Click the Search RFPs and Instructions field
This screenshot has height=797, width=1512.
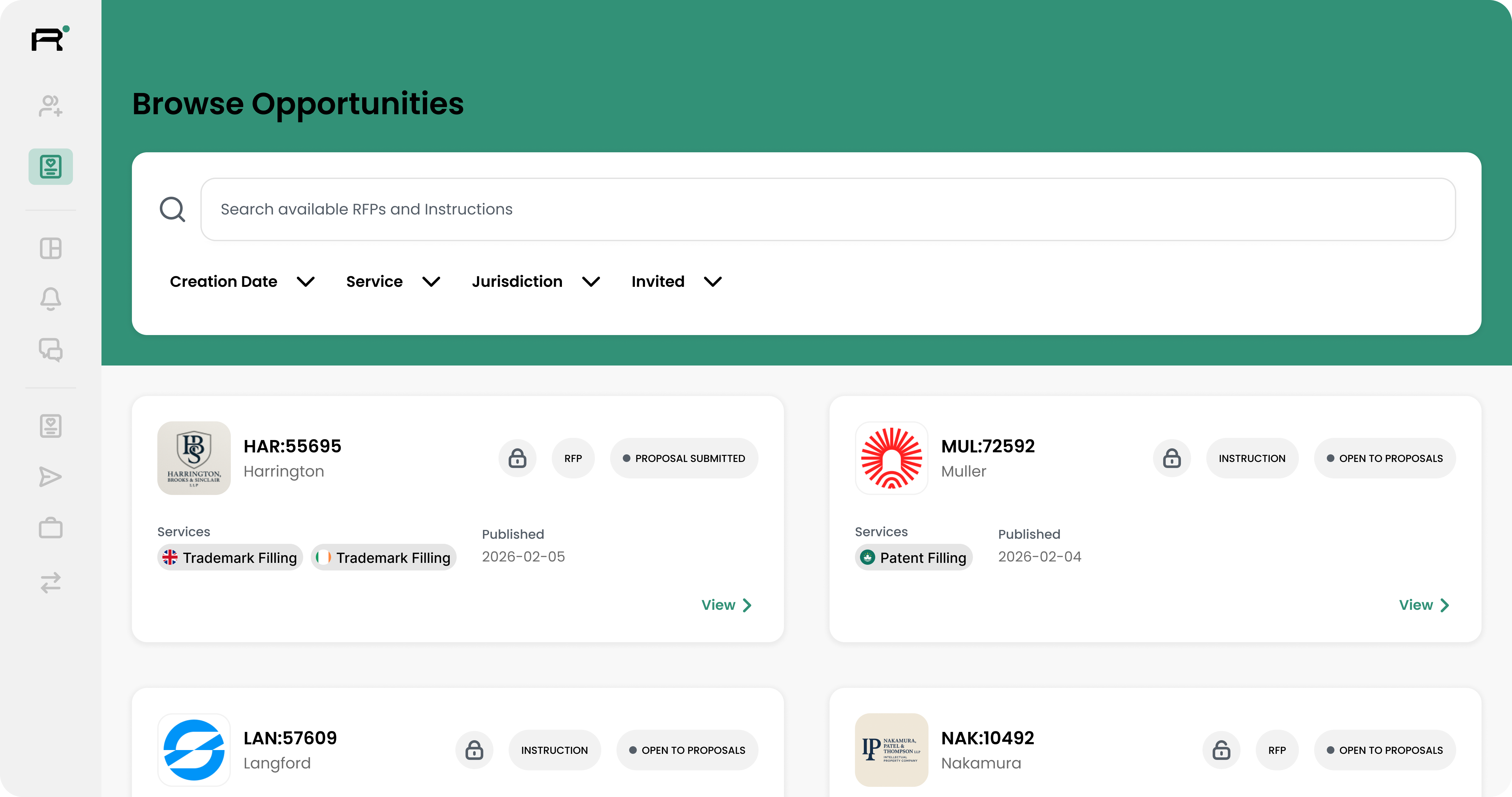pos(828,210)
